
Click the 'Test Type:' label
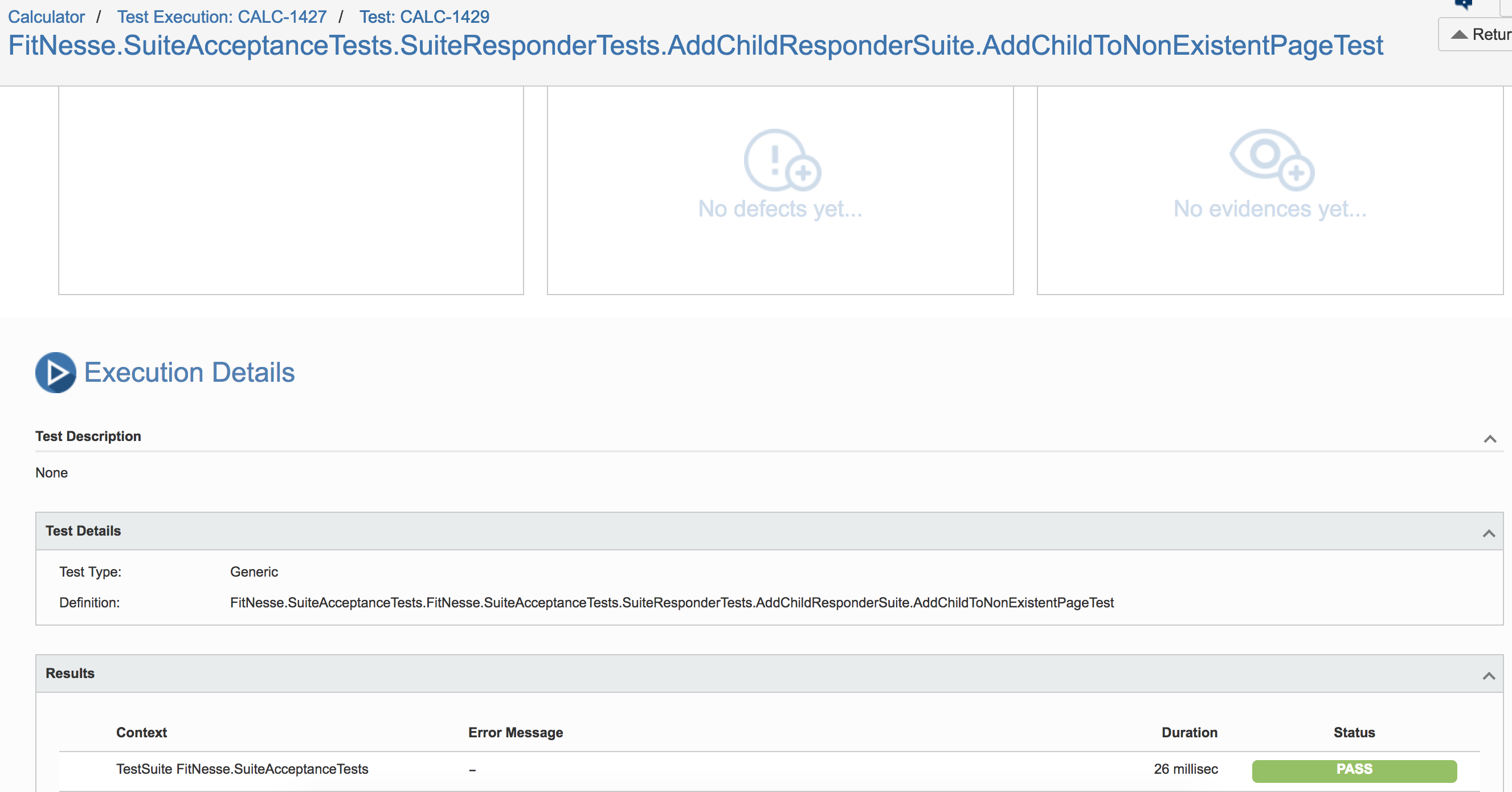[91, 572]
